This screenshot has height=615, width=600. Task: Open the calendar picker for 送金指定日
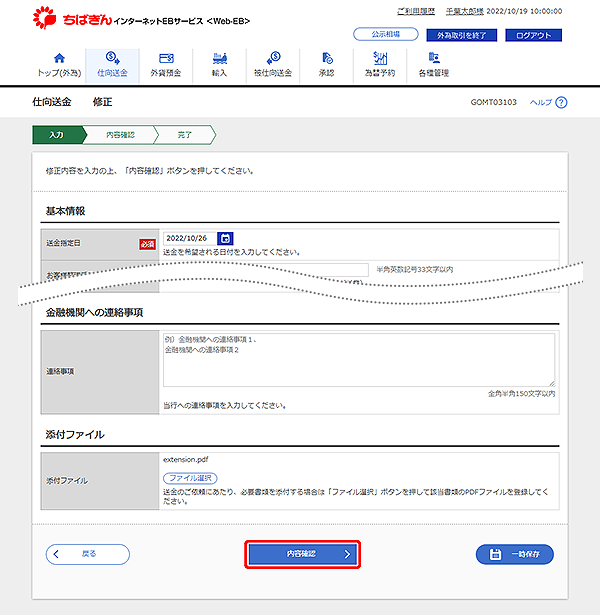click(x=225, y=238)
